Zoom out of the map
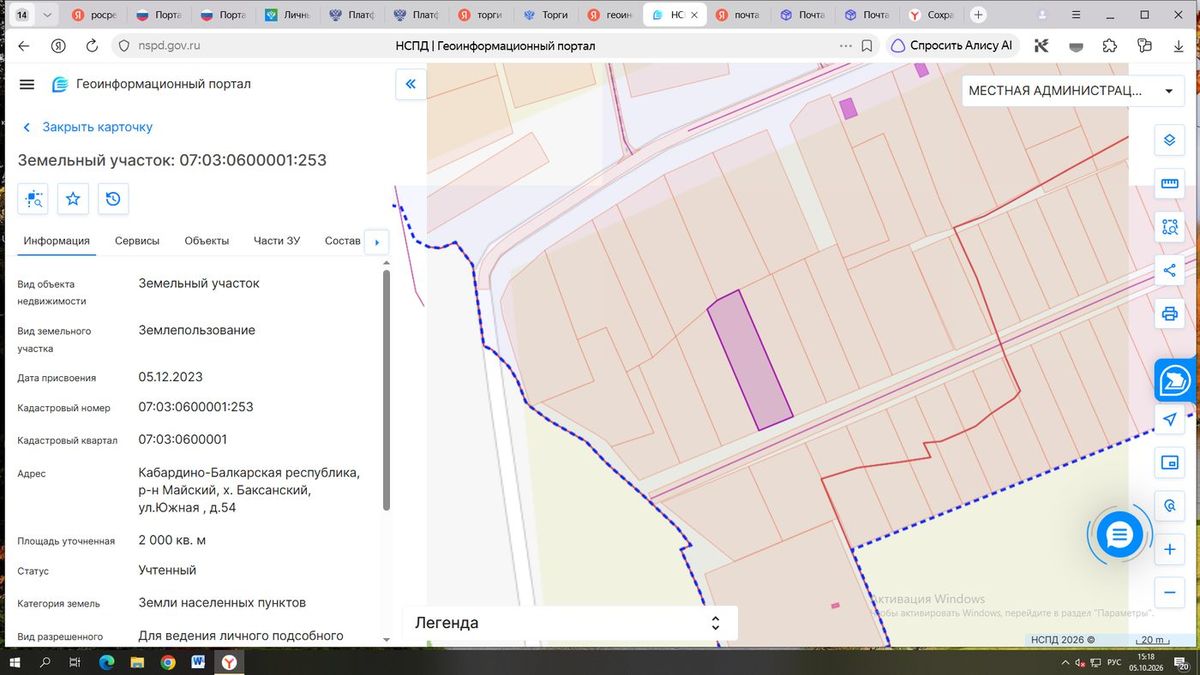This screenshot has height=675, width=1200. (1169, 593)
